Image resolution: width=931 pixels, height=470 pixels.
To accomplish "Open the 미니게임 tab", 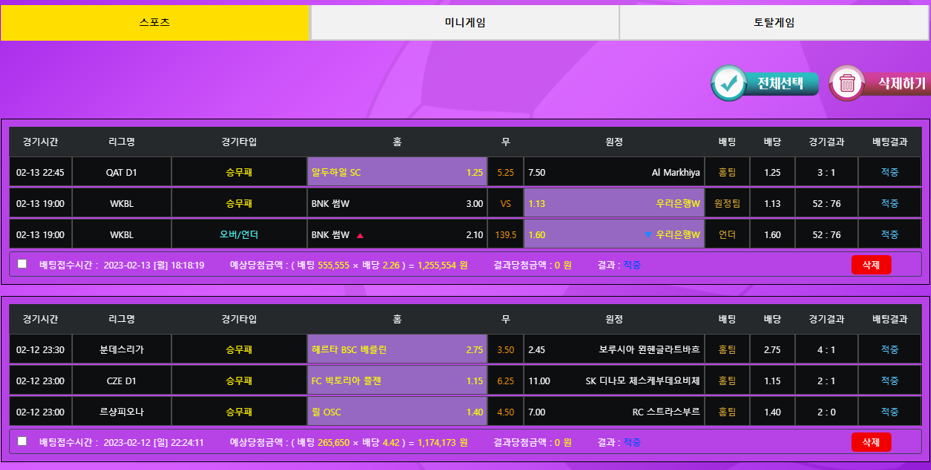I will [x=464, y=22].
